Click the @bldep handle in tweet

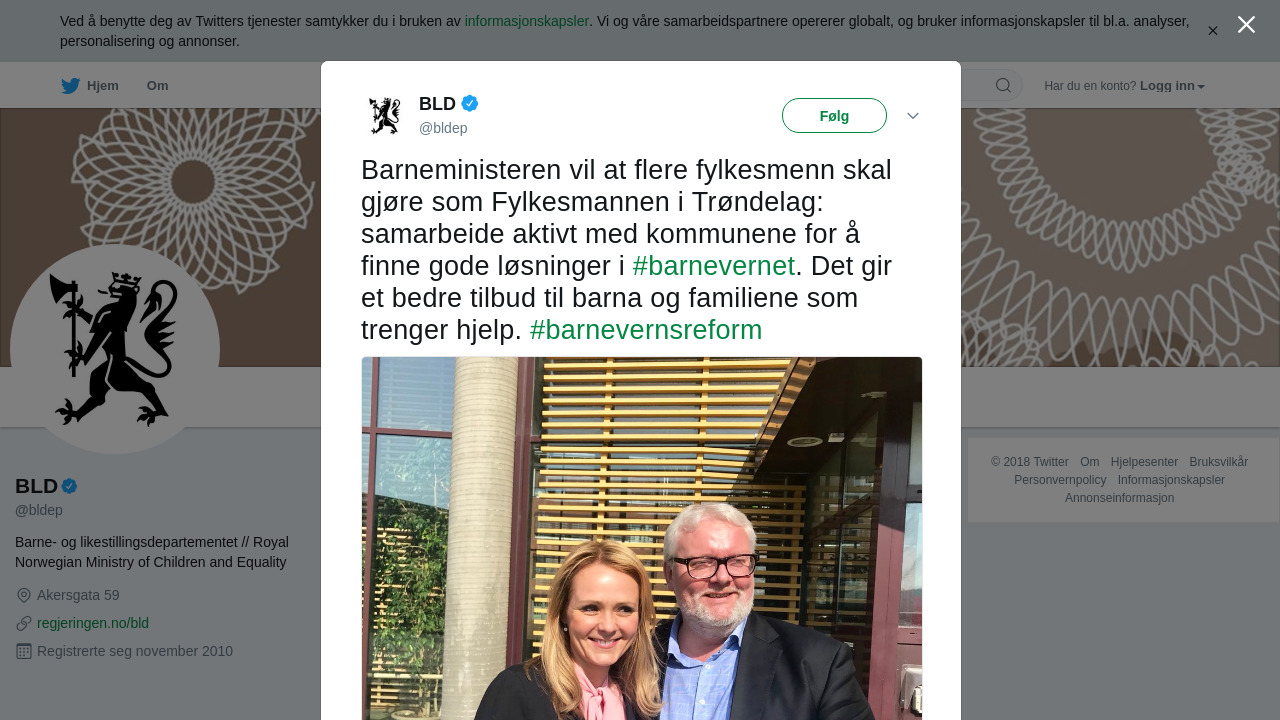coord(443,128)
